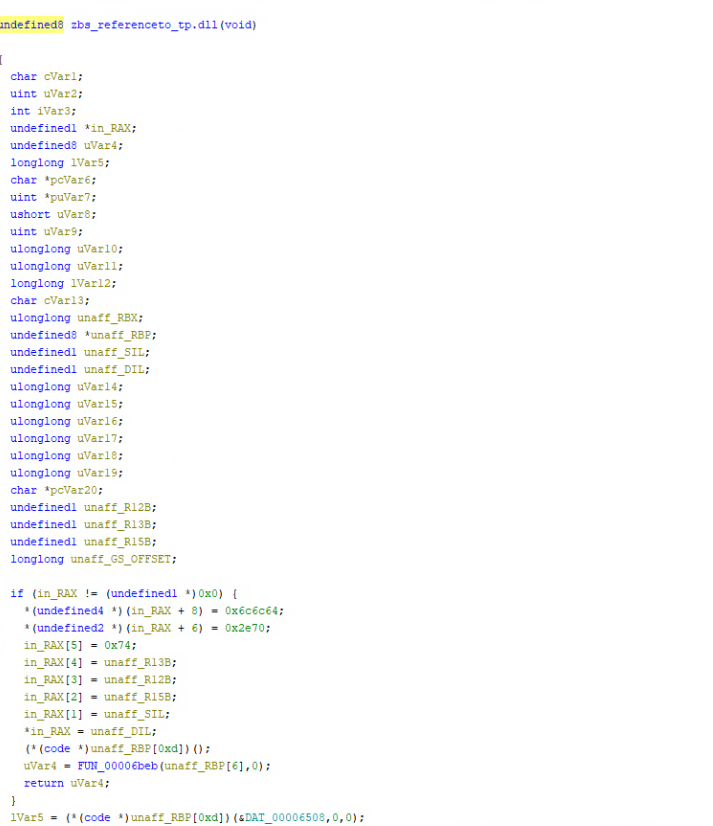The image size is (713, 826).
Task: Click the if keyword of the in_RAX check
Action: (16, 594)
